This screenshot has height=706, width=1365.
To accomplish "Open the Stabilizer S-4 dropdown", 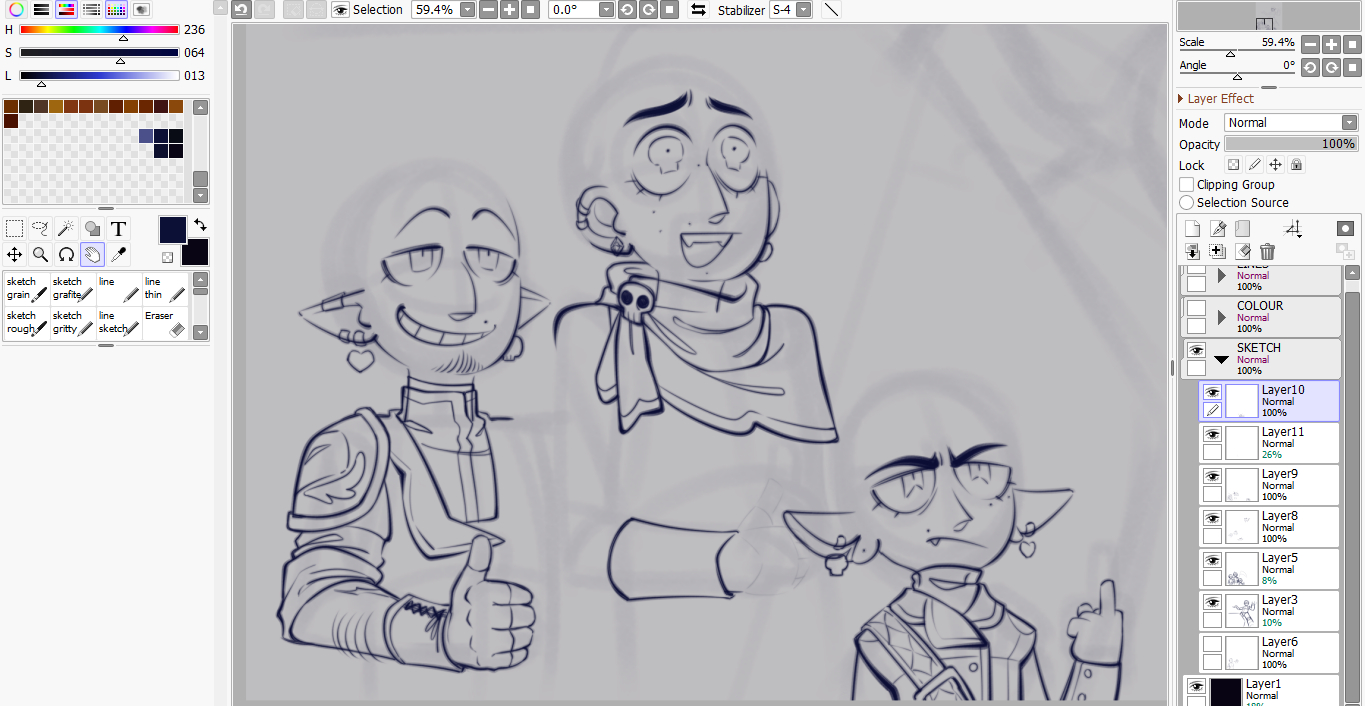I will click(x=790, y=10).
